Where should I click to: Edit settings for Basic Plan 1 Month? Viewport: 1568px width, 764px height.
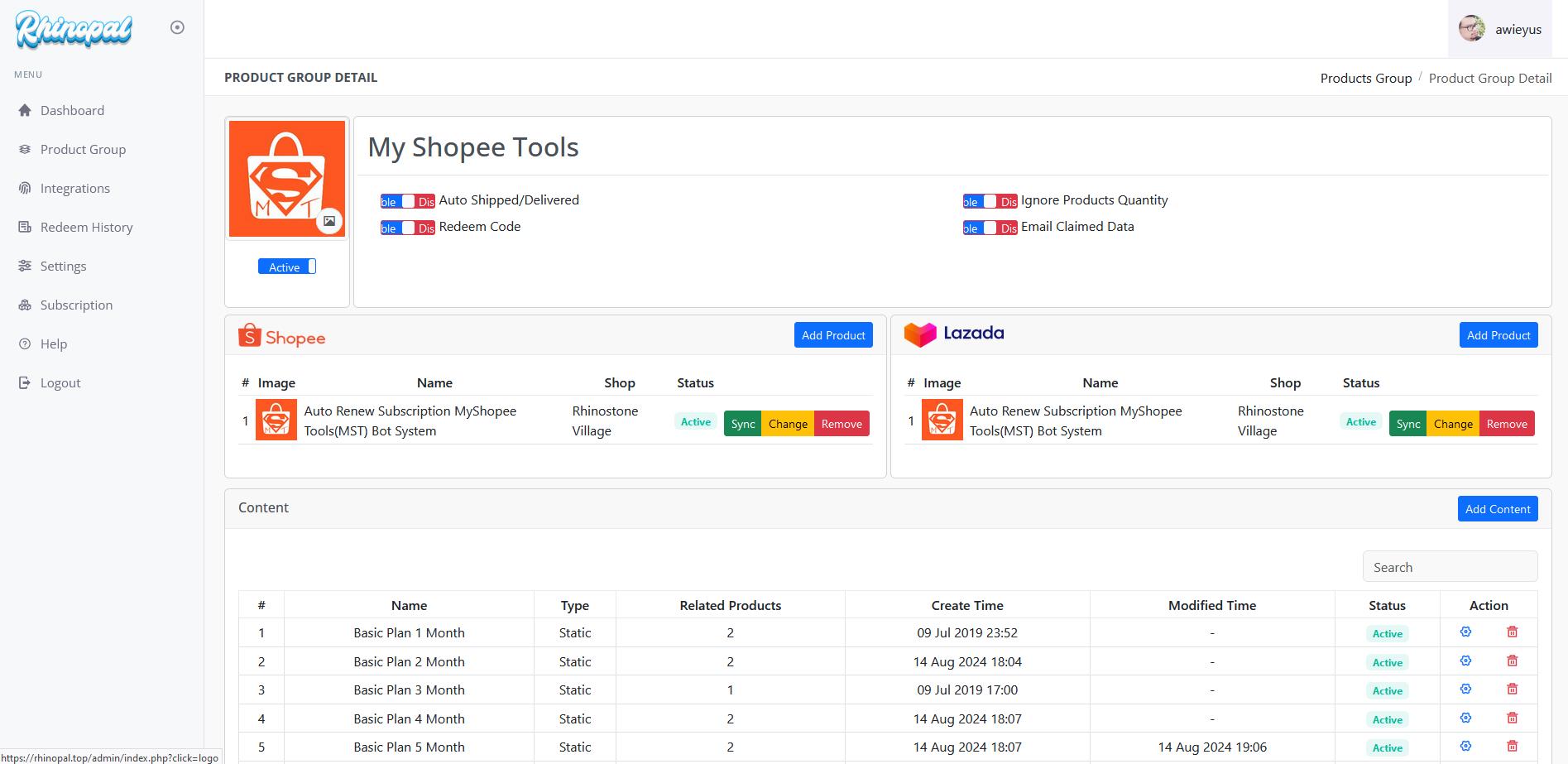click(1465, 632)
